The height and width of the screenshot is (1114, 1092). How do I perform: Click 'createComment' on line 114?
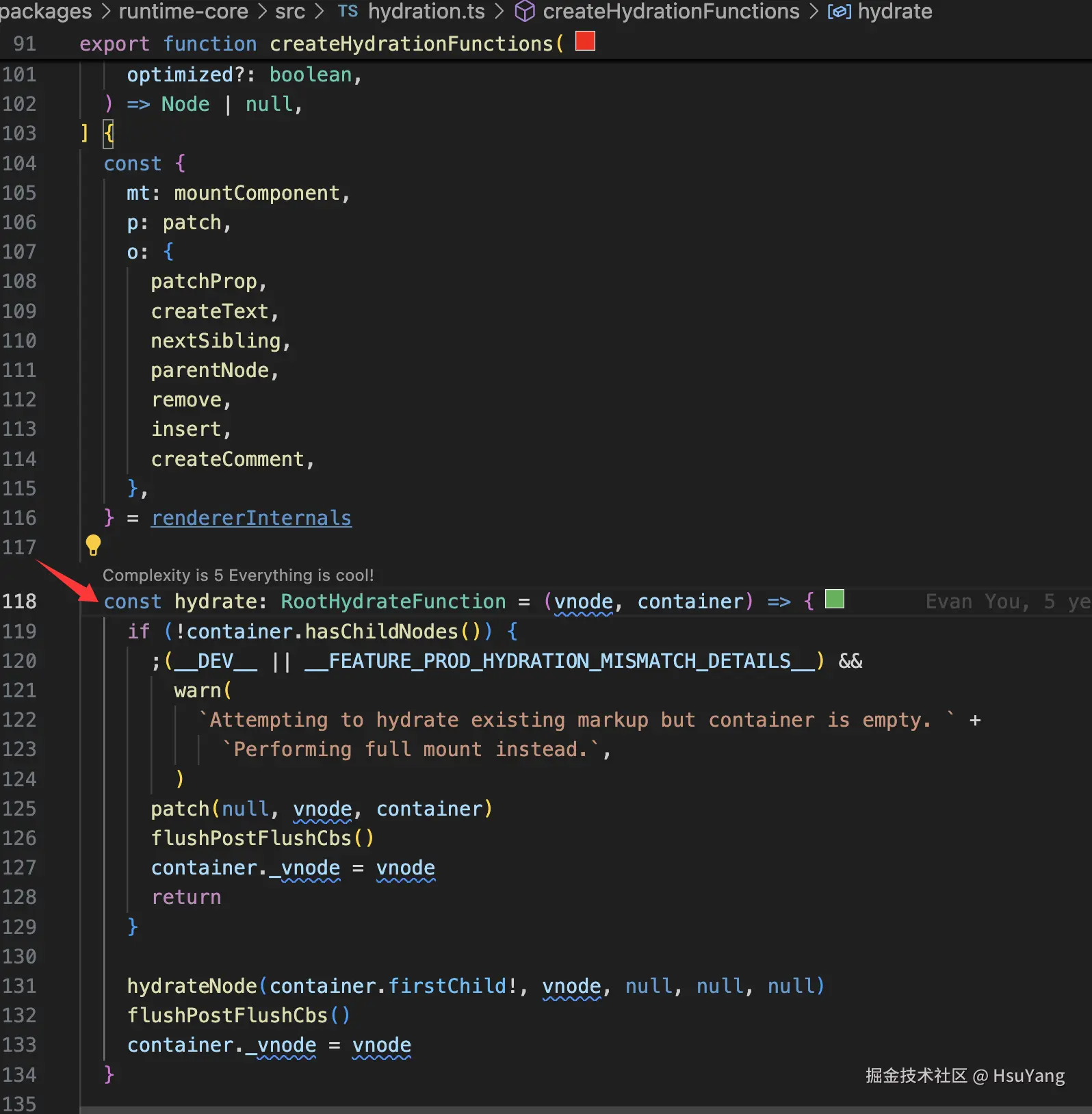(x=227, y=459)
